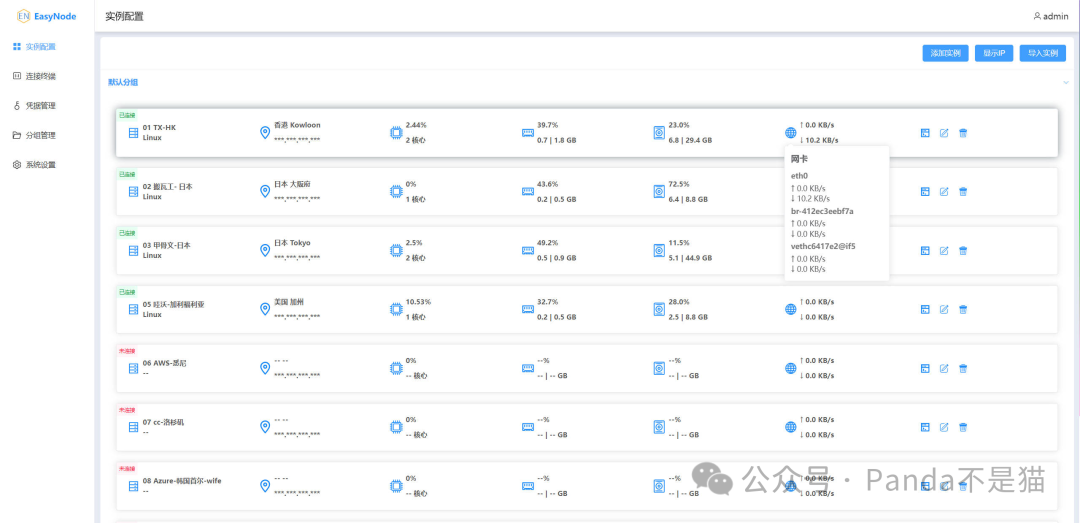Go to 凭据管理 in sidebar
Viewport: 1080px width, 523px height.
pos(34,106)
